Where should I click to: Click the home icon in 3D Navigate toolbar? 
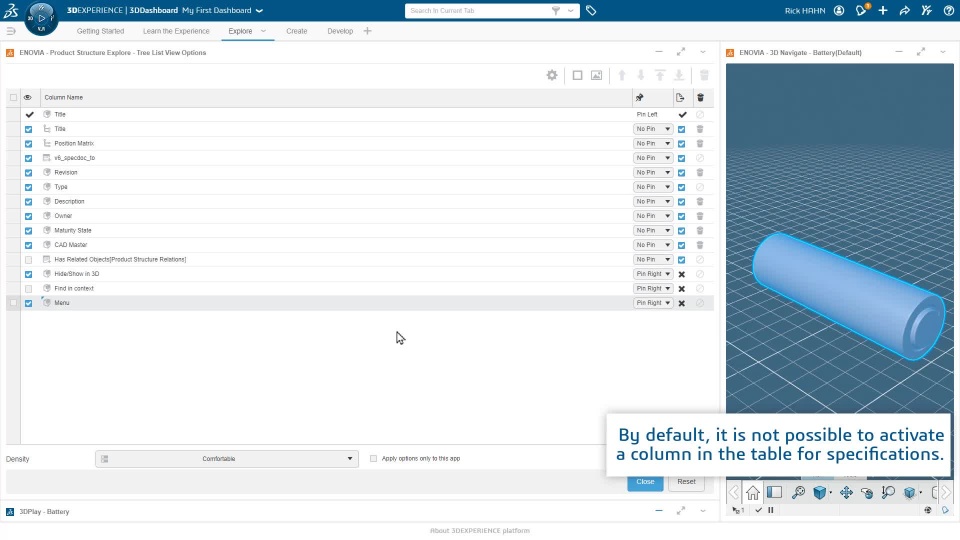[x=752, y=492]
